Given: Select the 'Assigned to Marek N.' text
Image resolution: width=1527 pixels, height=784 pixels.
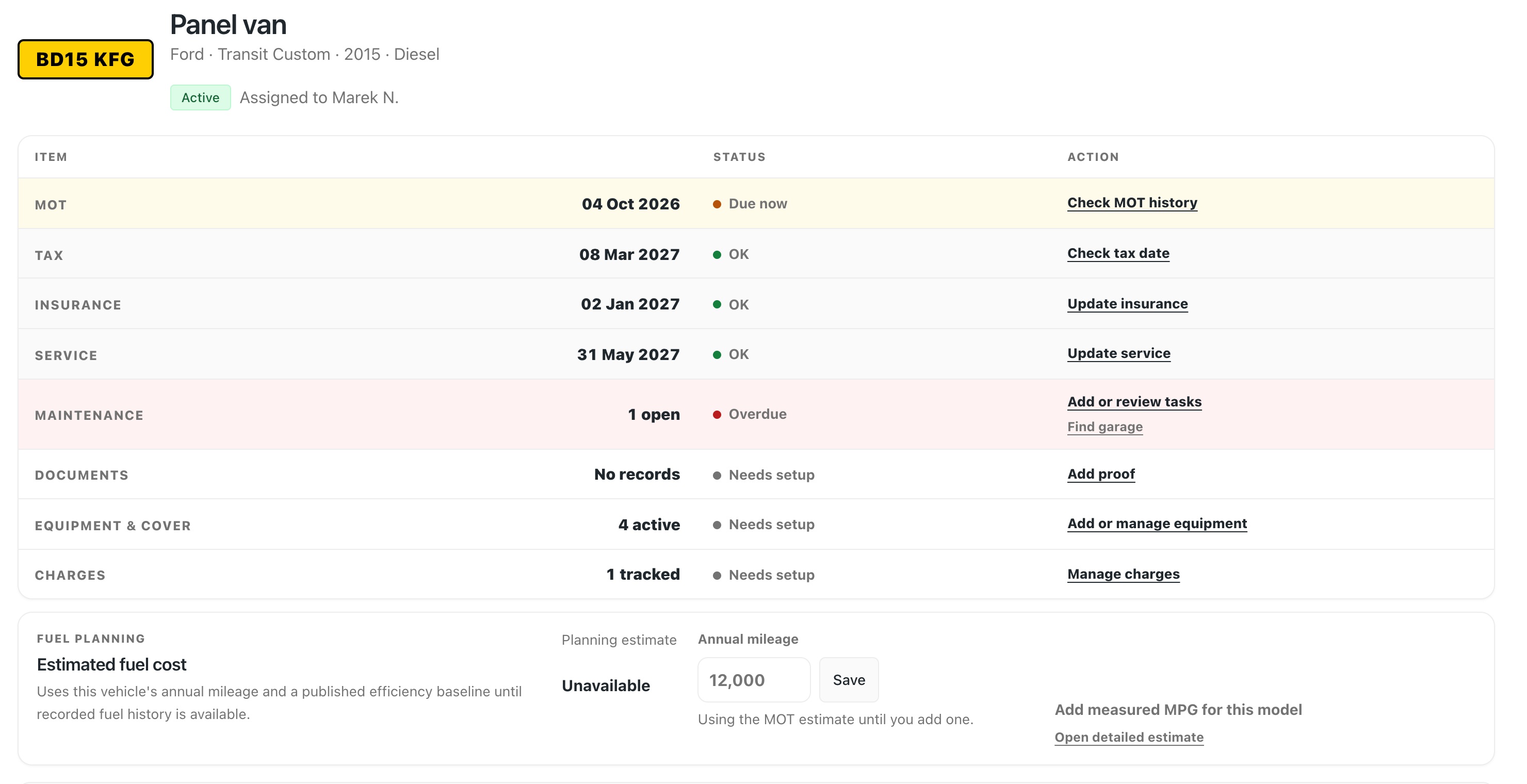Looking at the screenshot, I should point(319,98).
